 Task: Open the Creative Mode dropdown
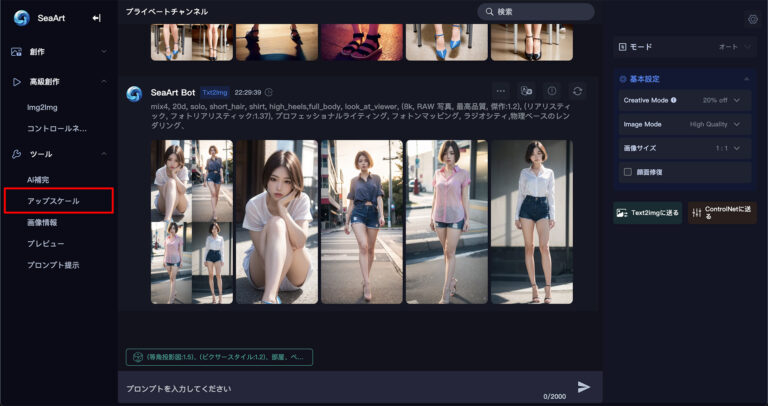[x=722, y=100]
